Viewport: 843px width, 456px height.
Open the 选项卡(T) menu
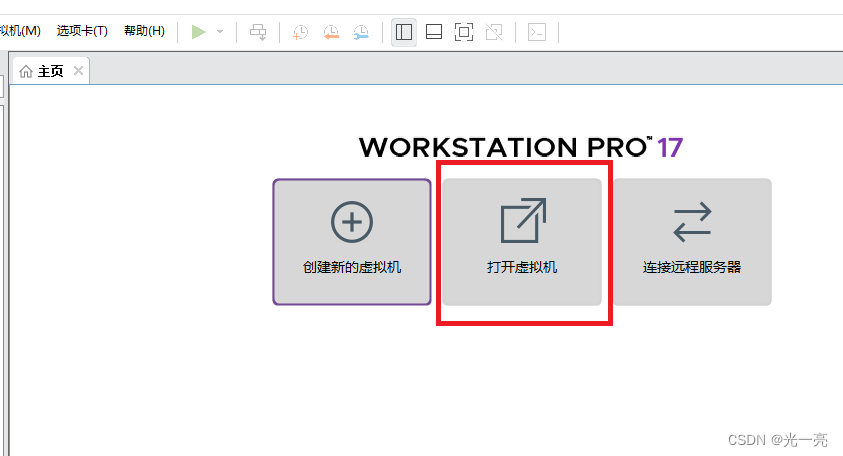pyautogui.click(x=82, y=31)
